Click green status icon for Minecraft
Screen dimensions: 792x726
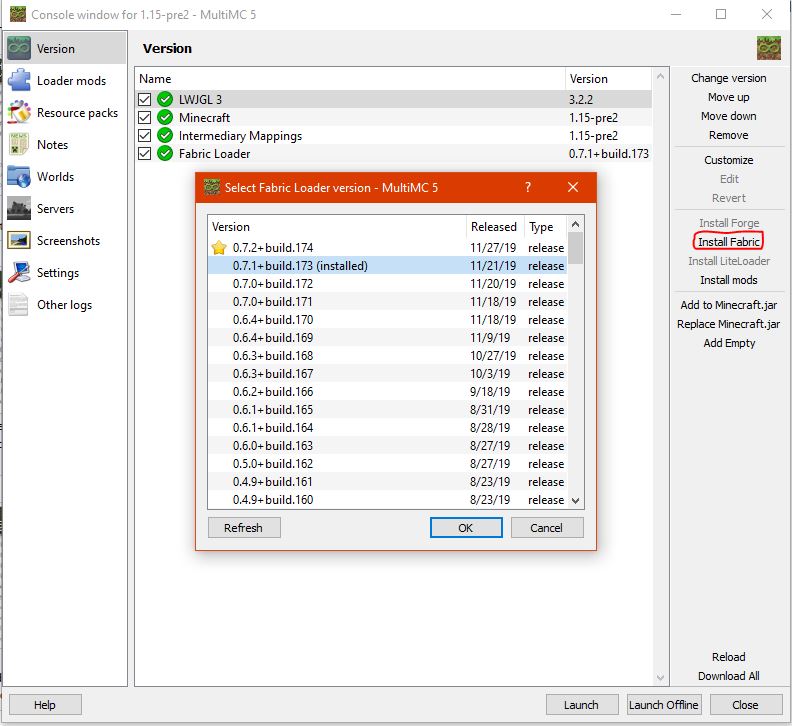pos(165,117)
